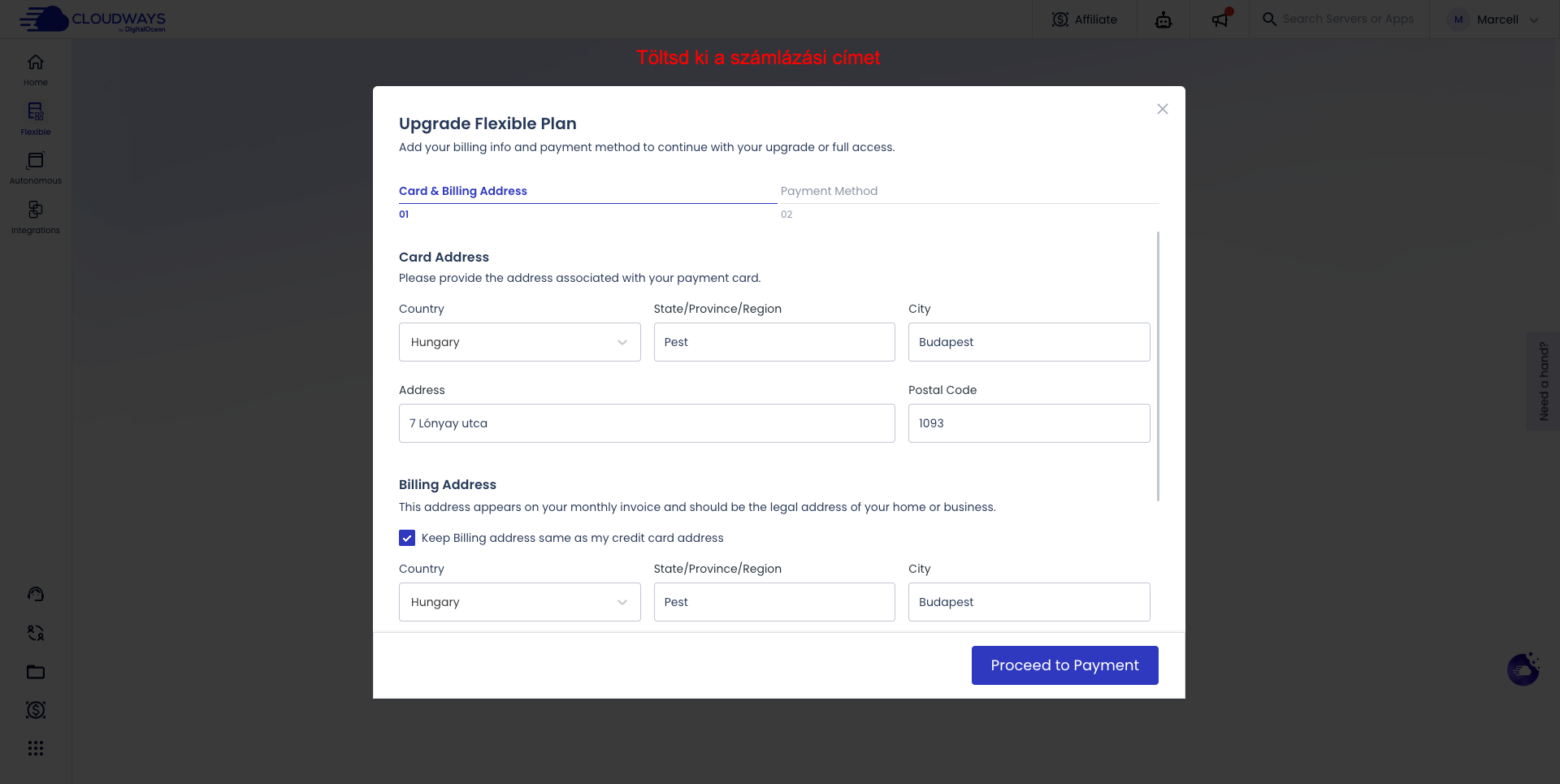Open the Home sidebar icon
The image size is (1560, 784).
tap(36, 70)
